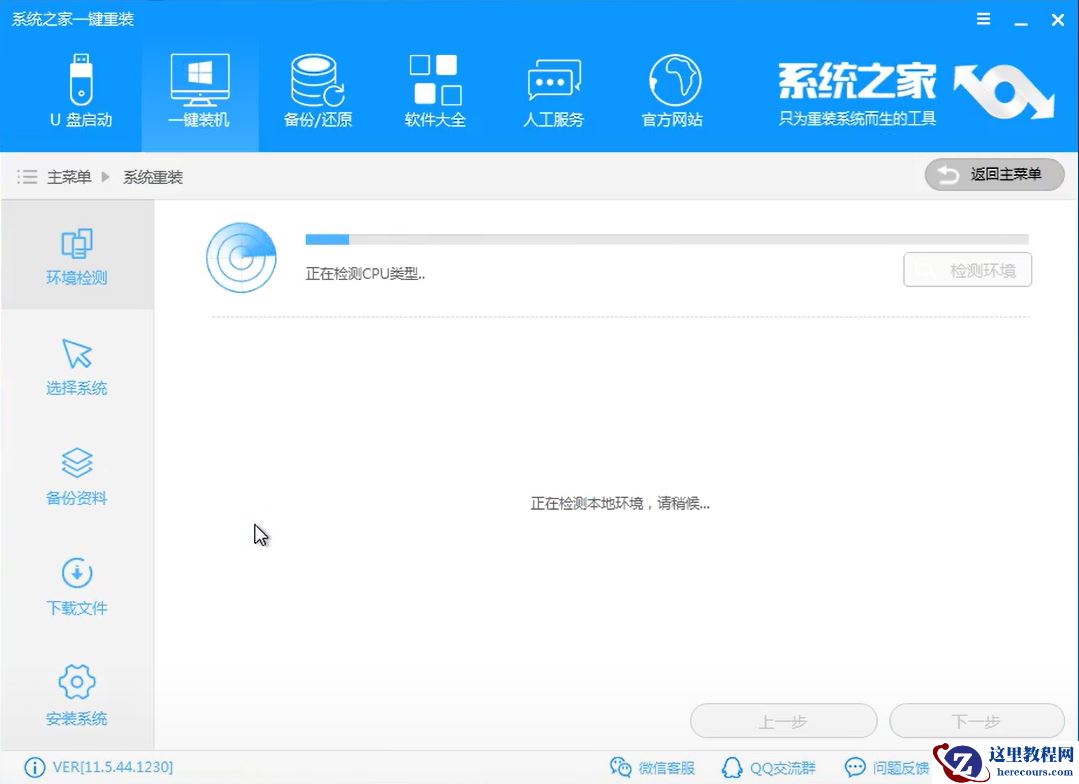This screenshot has width=1079, height=784.
Task: Select the 备份资料 data backup step
Action: (x=77, y=475)
